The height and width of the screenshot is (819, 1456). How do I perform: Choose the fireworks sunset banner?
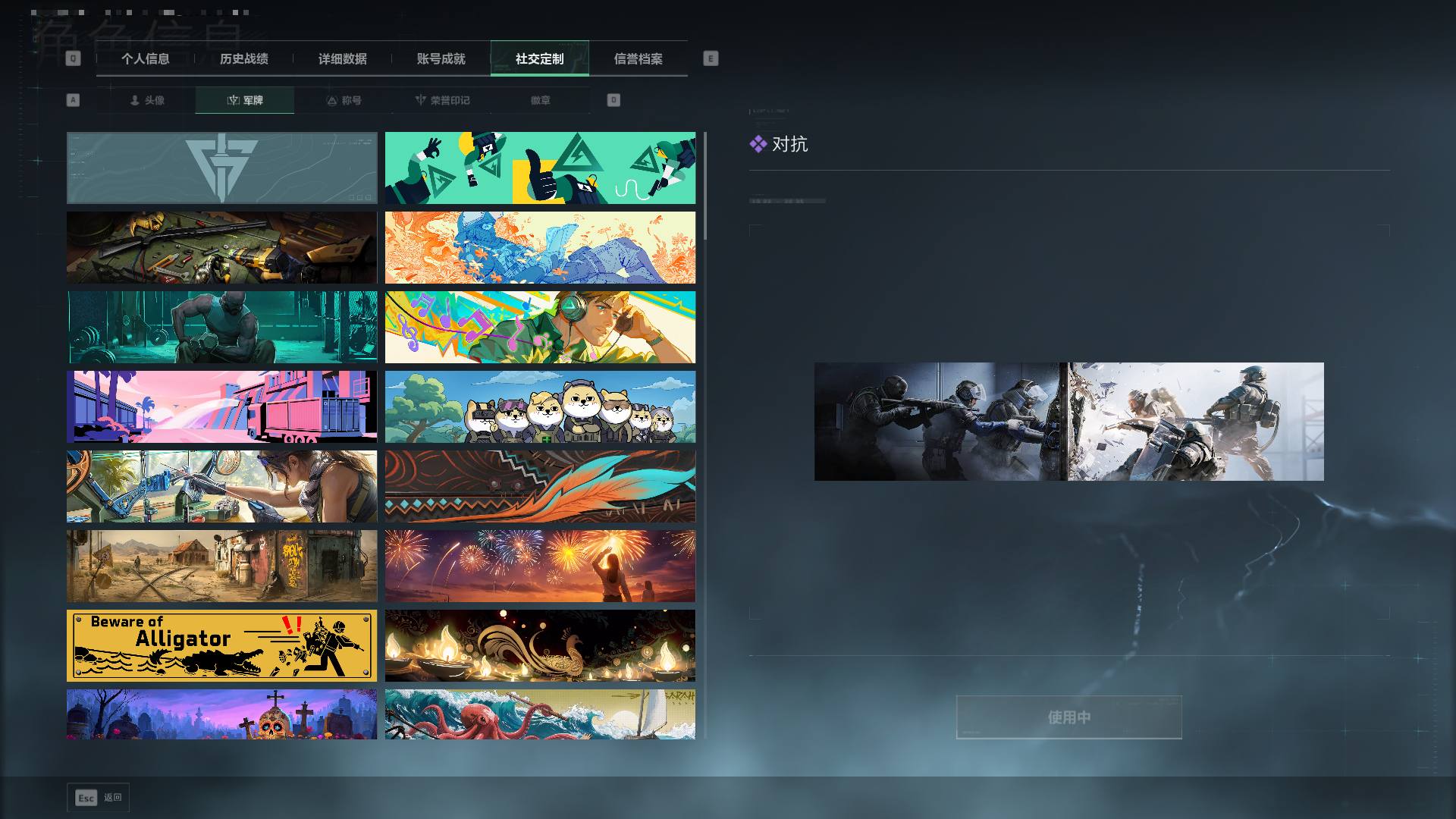pyautogui.click(x=540, y=566)
